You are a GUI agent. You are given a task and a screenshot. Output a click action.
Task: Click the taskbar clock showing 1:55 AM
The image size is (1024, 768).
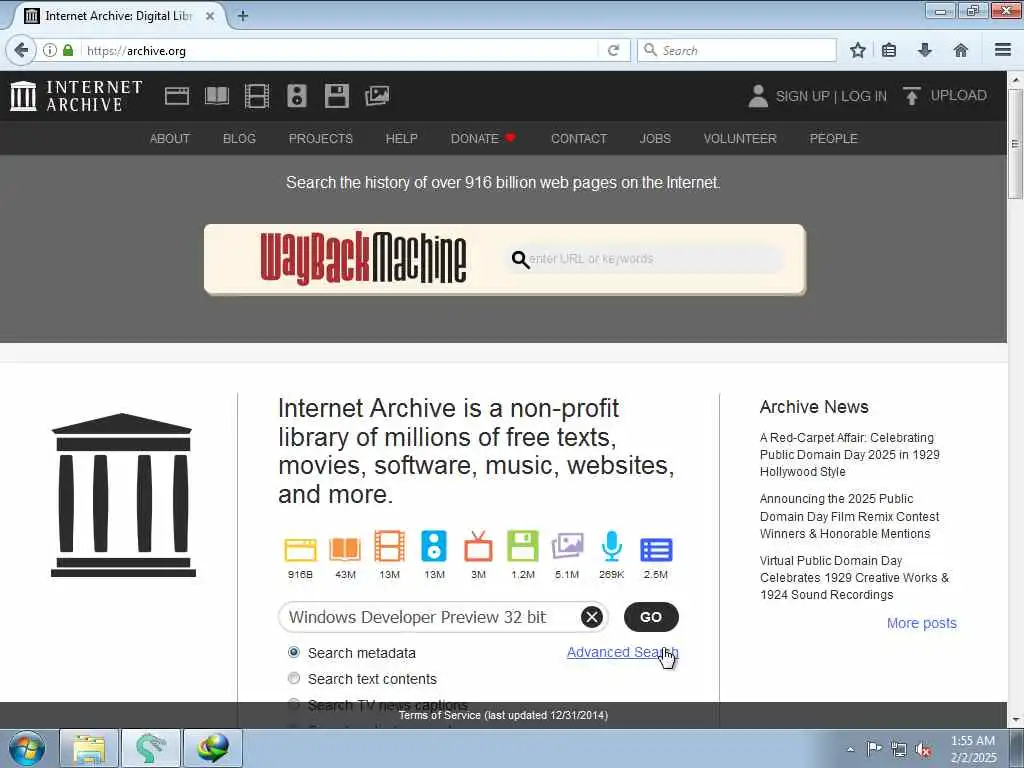click(x=973, y=749)
